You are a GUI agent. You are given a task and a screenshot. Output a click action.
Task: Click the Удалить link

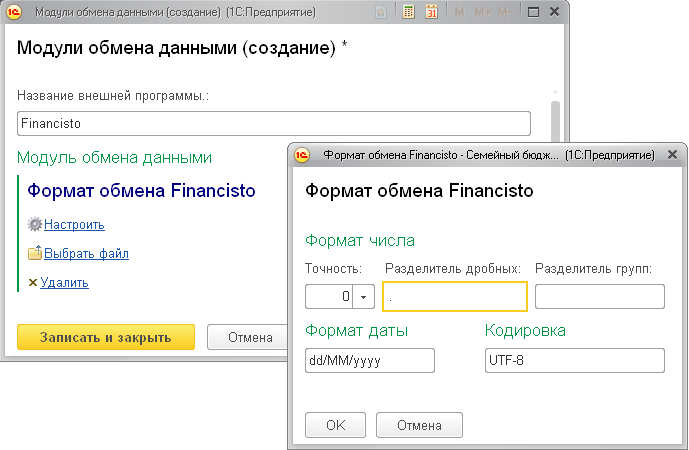coord(65,283)
